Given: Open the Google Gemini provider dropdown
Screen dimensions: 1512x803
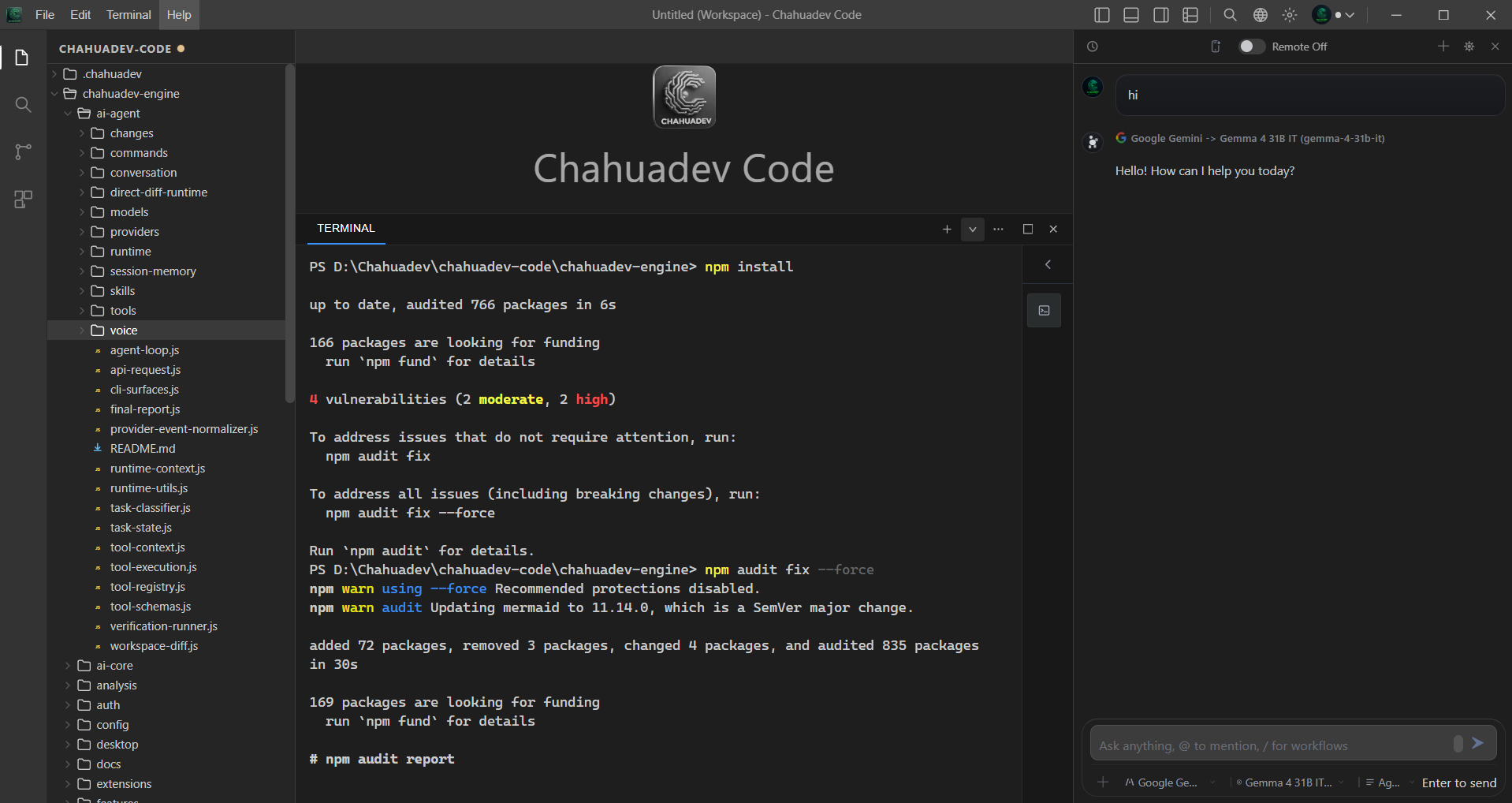Looking at the screenshot, I should coord(1170,782).
